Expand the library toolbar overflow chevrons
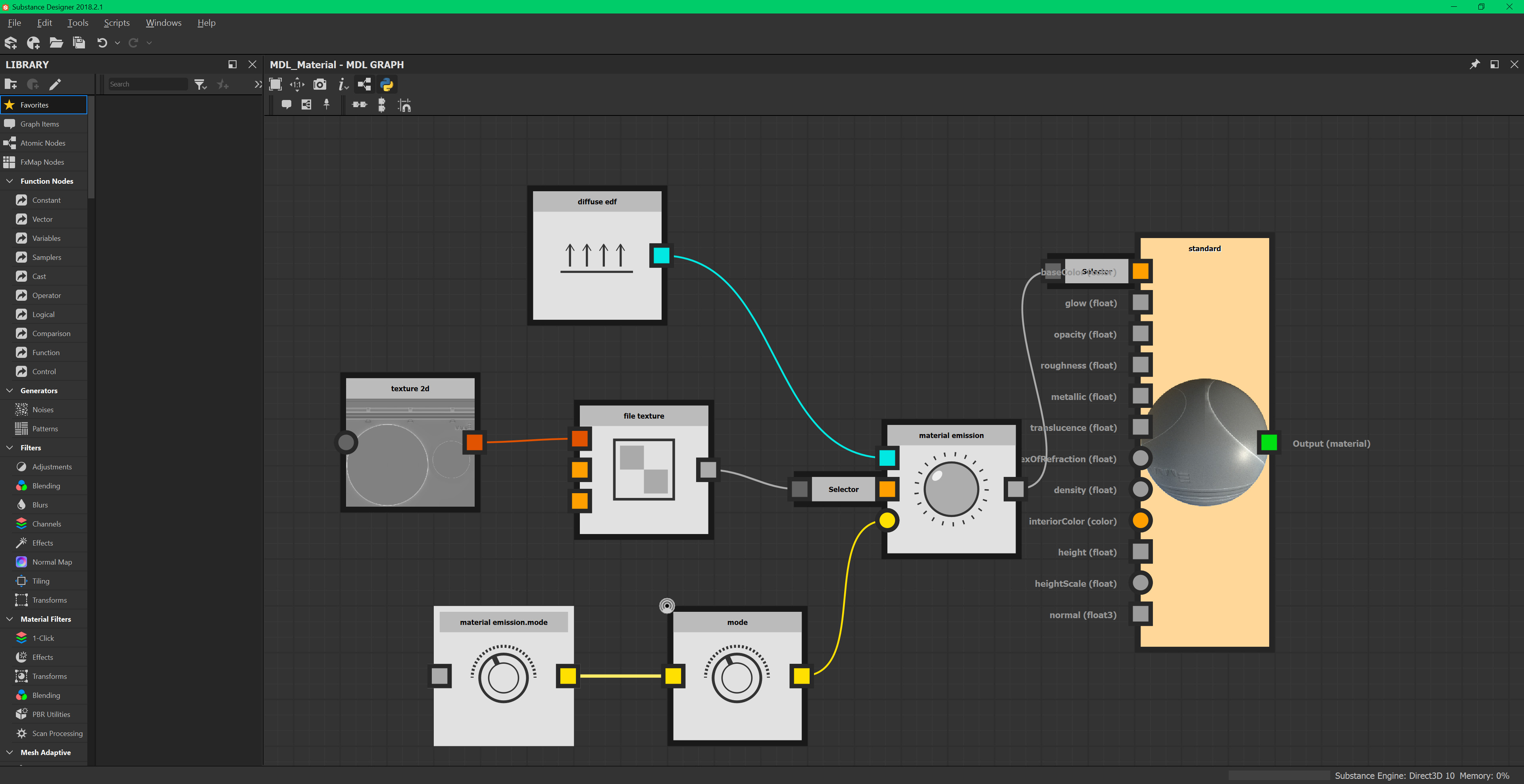 click(x=258, y=85)
